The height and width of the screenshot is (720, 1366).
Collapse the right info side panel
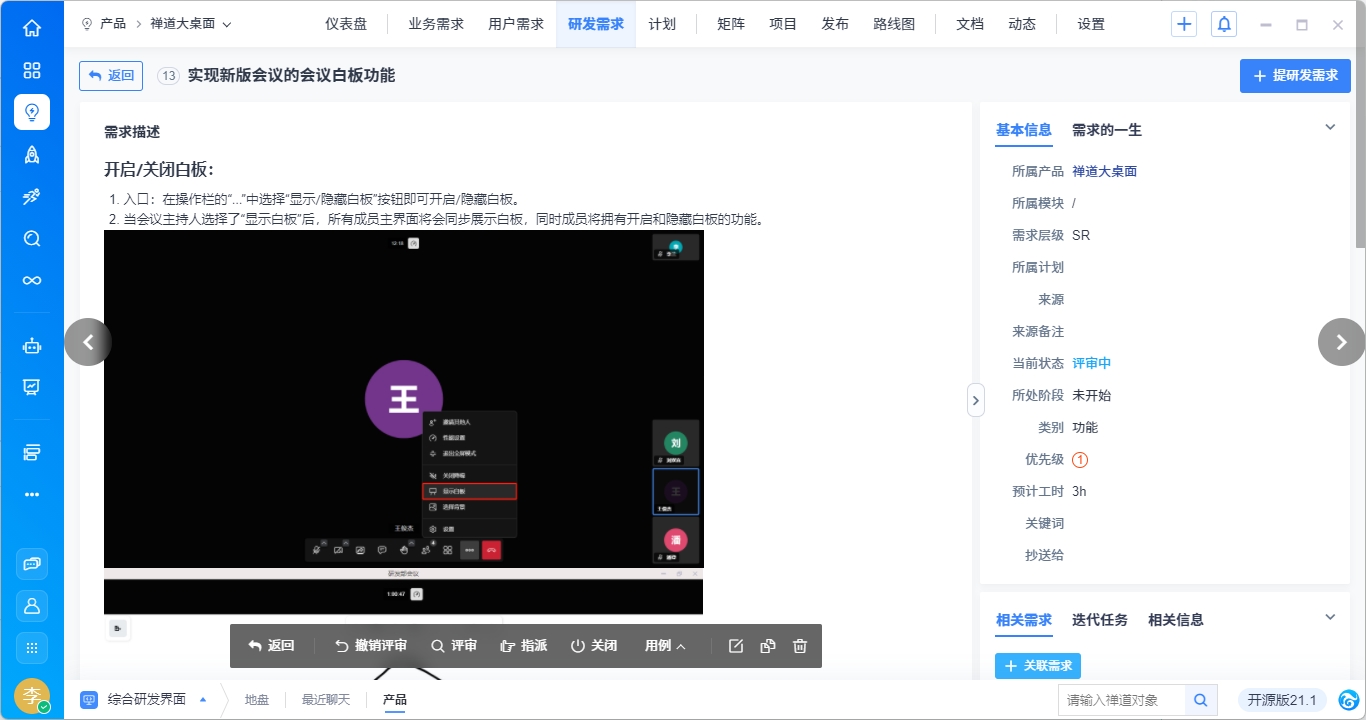coord(976,400)
